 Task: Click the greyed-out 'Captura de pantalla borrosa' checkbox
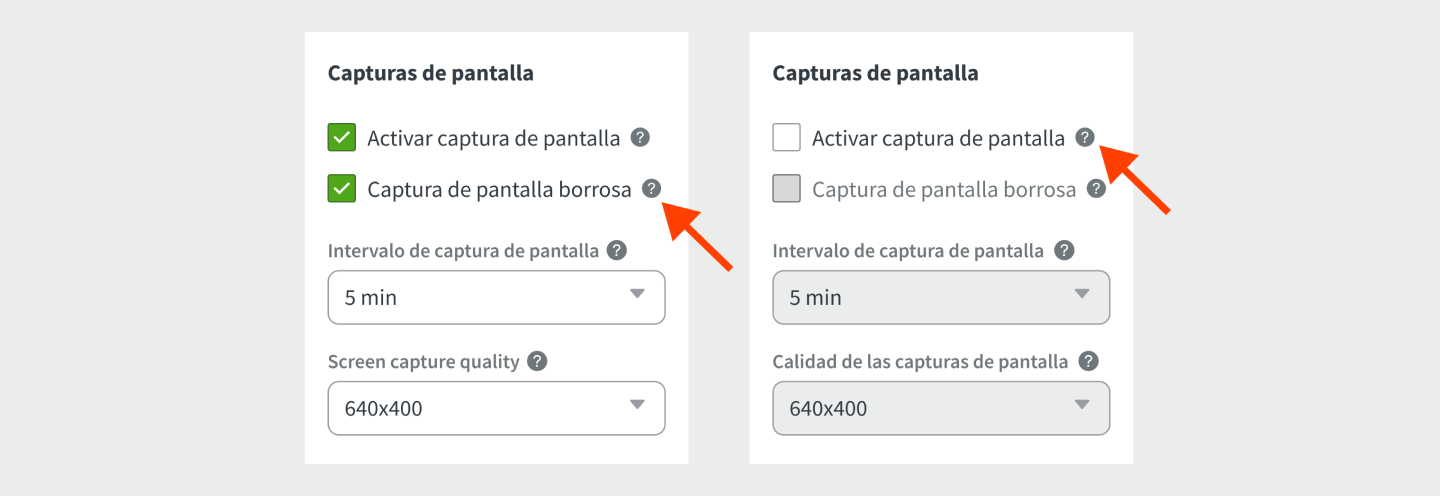(x=787, y=188)
